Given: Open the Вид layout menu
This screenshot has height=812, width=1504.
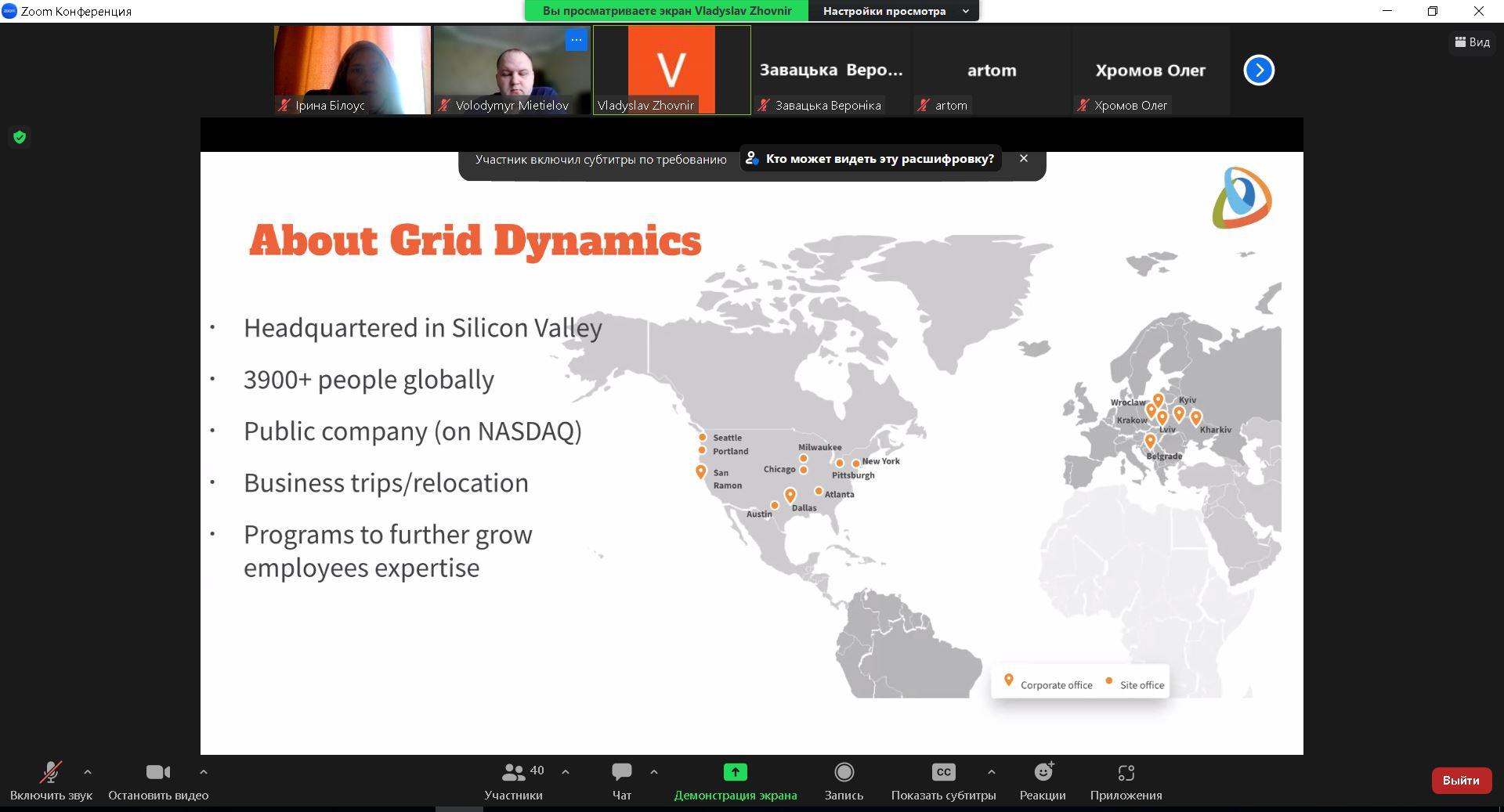Looking at the screenshot, I should point(1472,42).
